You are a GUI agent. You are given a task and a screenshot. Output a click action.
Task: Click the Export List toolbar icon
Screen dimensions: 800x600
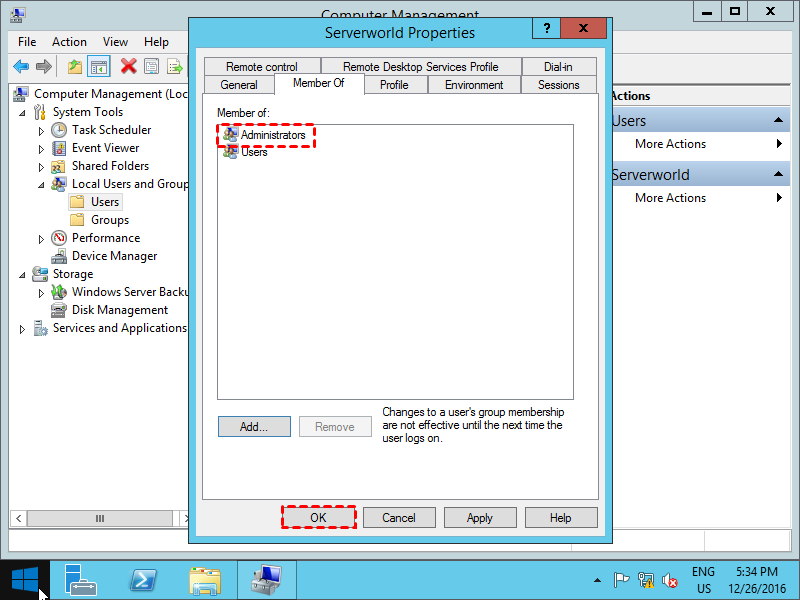coord(174,66)
